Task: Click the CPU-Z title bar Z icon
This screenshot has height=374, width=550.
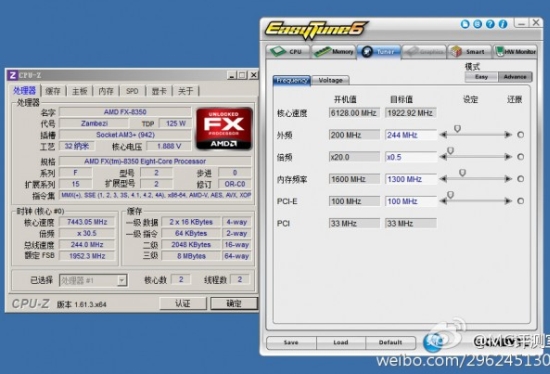Action: tap(13, 75)
